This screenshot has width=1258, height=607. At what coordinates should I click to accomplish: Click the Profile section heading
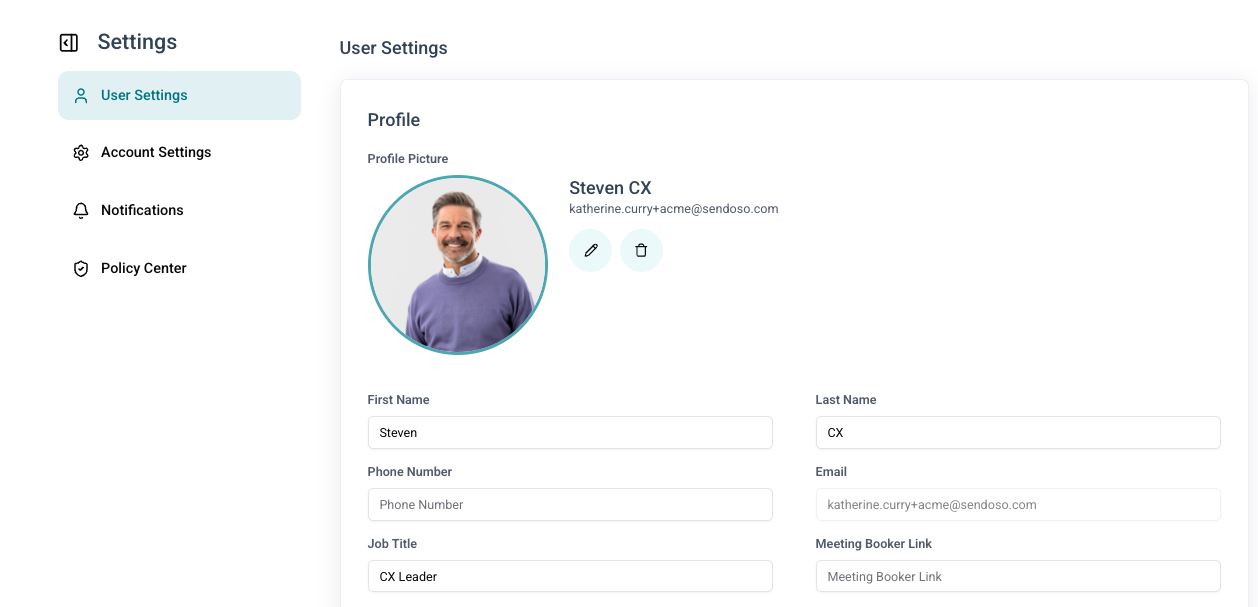pos(394,120)
